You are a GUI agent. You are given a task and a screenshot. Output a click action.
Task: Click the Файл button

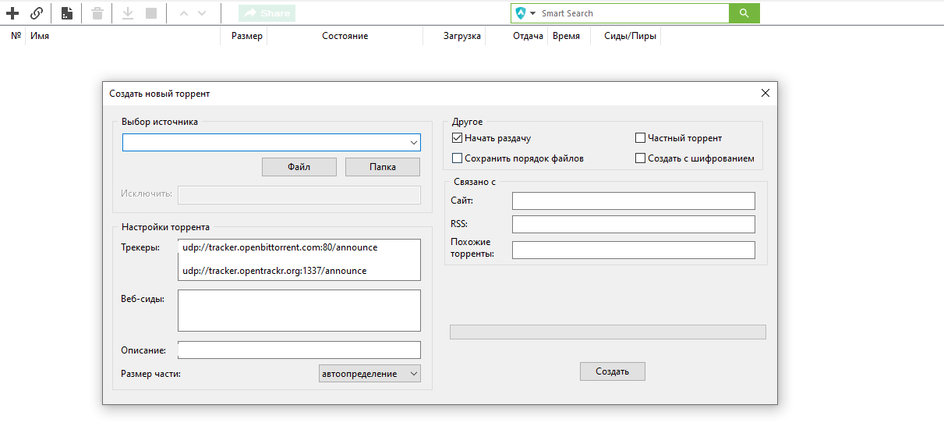click(299, 167)
